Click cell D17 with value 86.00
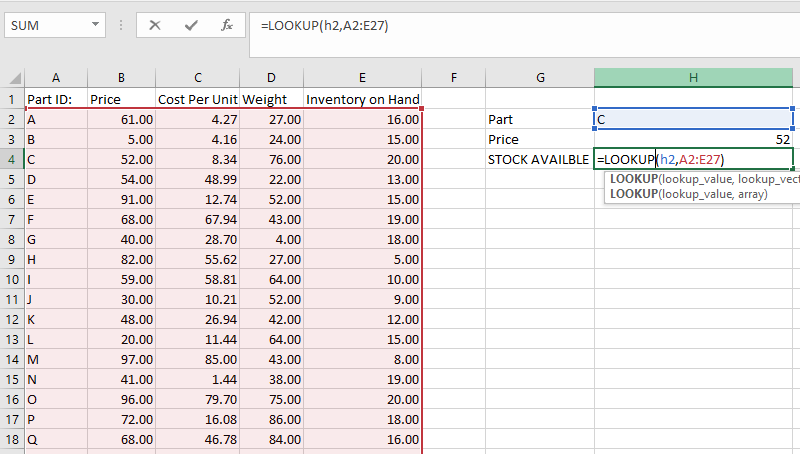Viewport: 800px width, 454px height. [x=271, y=419]
